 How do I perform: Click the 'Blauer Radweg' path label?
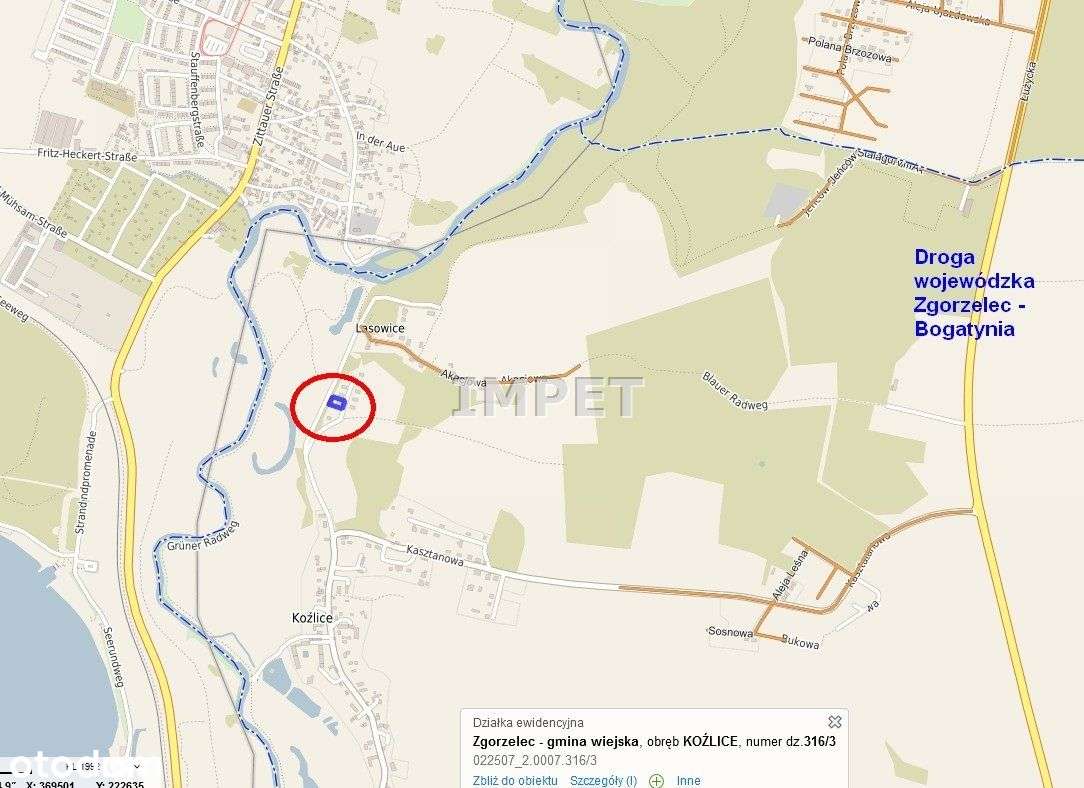[735, 391]
